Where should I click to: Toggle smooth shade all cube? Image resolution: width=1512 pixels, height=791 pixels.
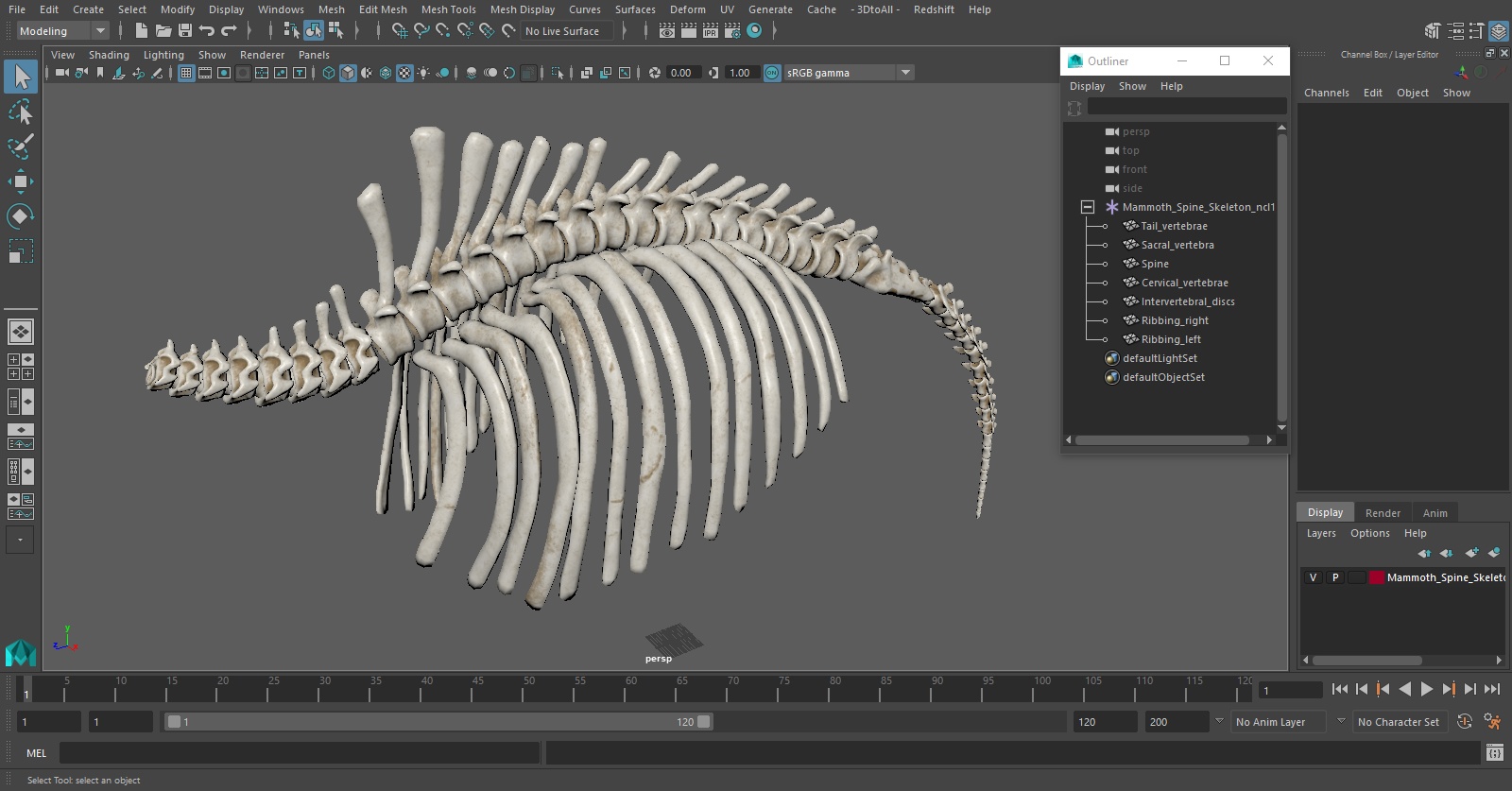click(348, 73)
